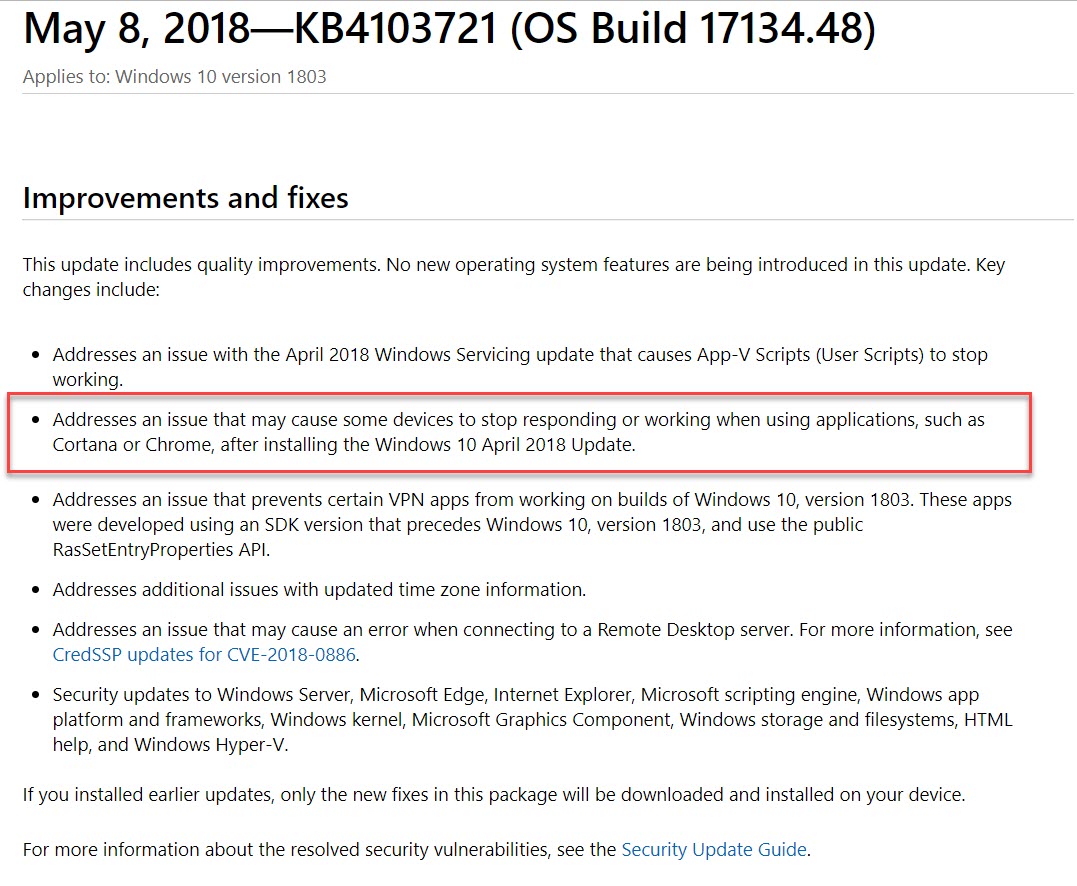The height and width of the screenshot is (886, 1077).
Task: Click the 'Applies to: Windows 10 version 1803' line
Action: tap(174, 77)
